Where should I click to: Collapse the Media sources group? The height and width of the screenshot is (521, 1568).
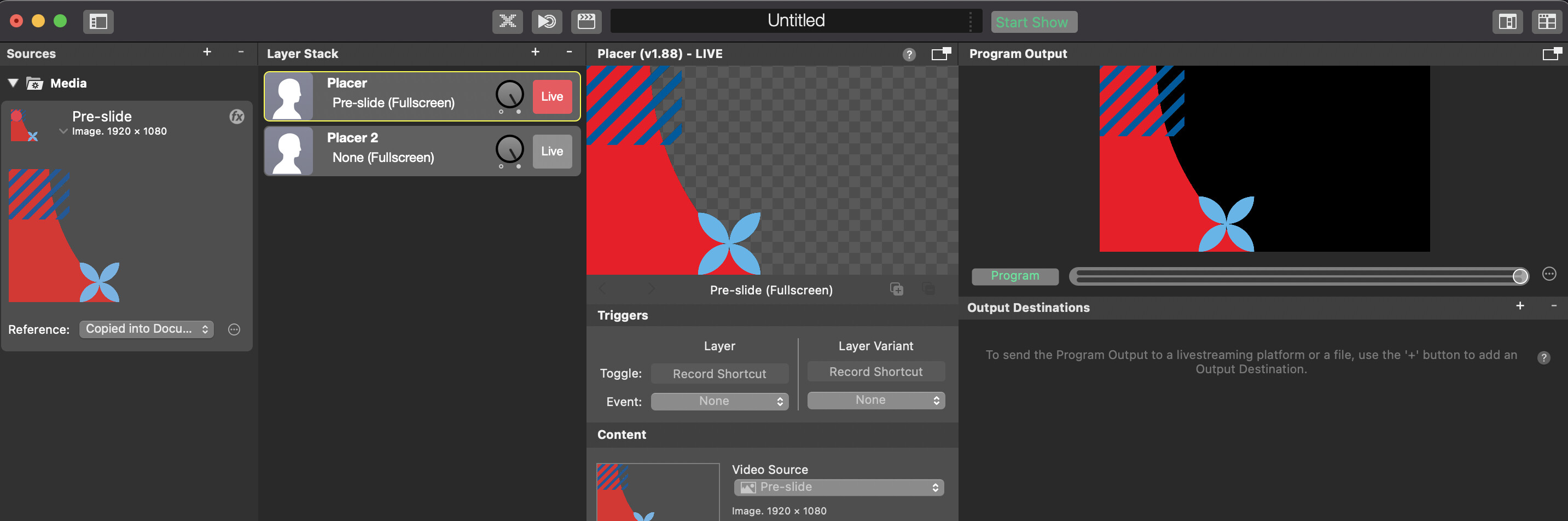point(13,83)
